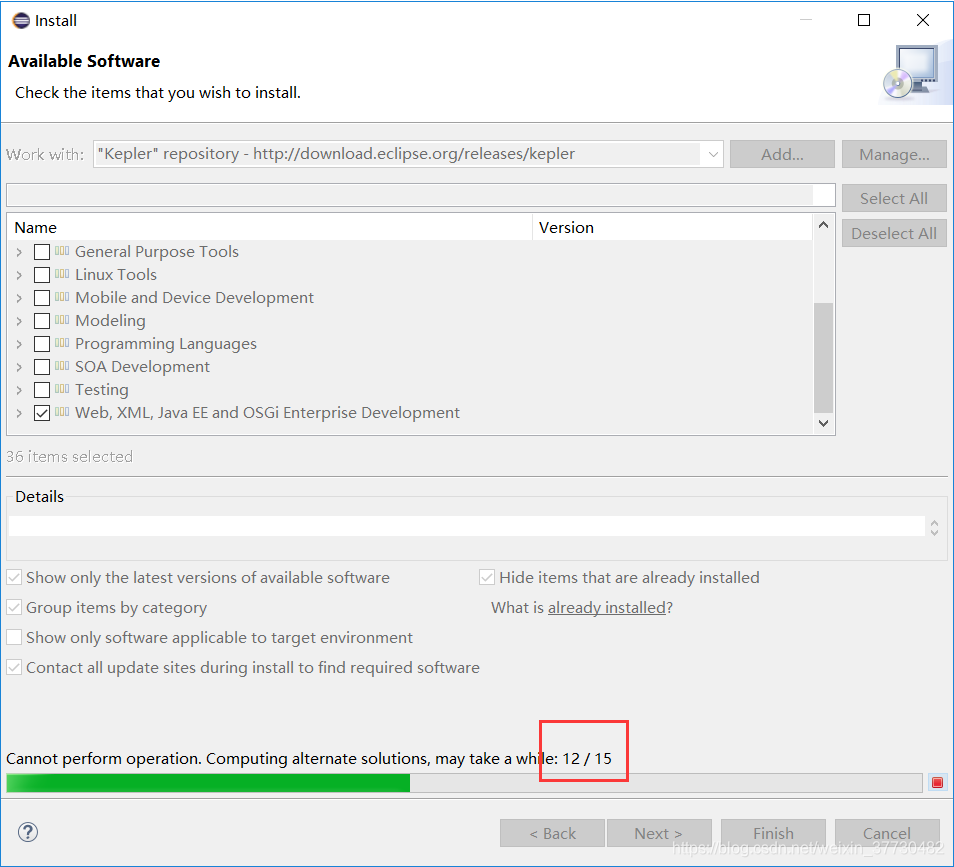Check the Programming Languages checkbox

click(42, 344)
